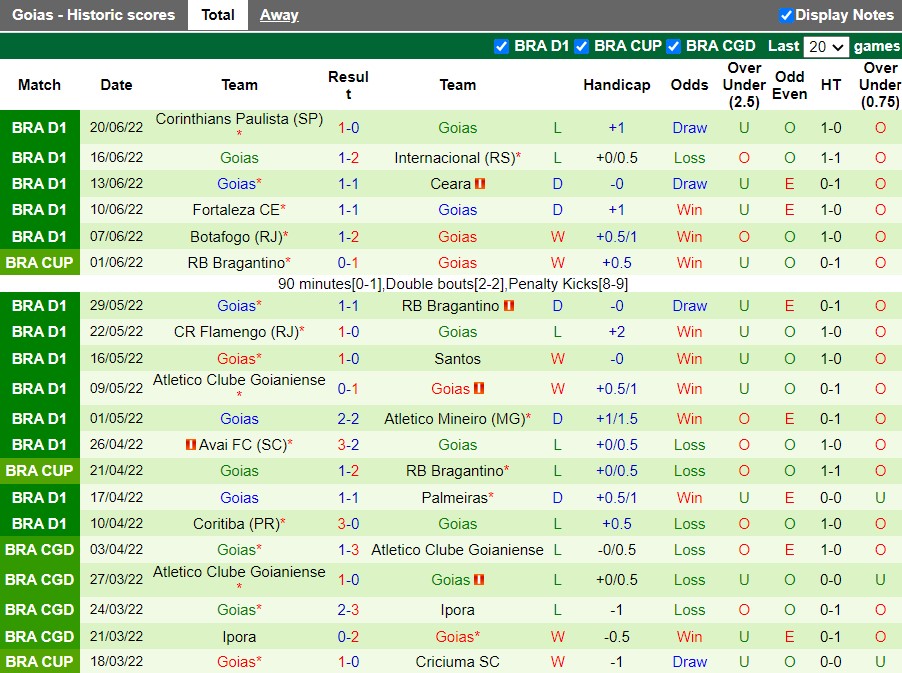Click the +2 handicap for Flamengo match
This screenshot has height=673, width=902.
point(617,332)
